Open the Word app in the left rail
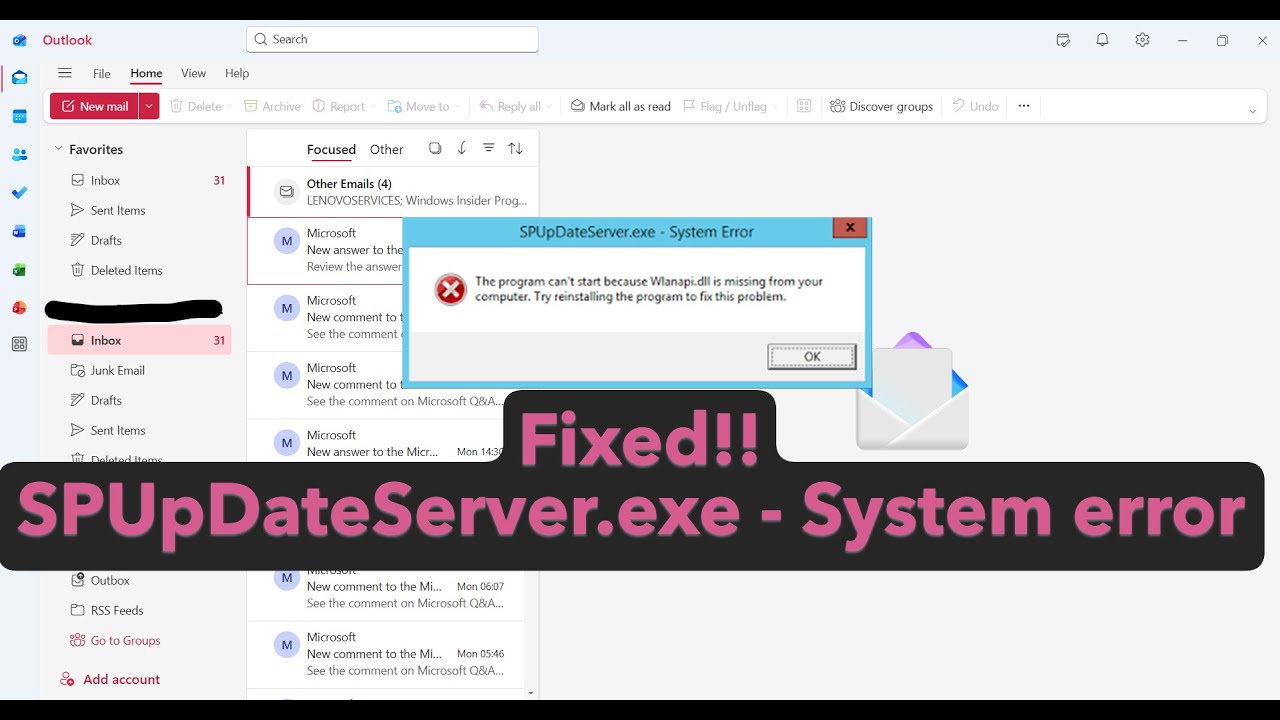The height and width of the screenshot is (720, 1280). coord(19,231)
